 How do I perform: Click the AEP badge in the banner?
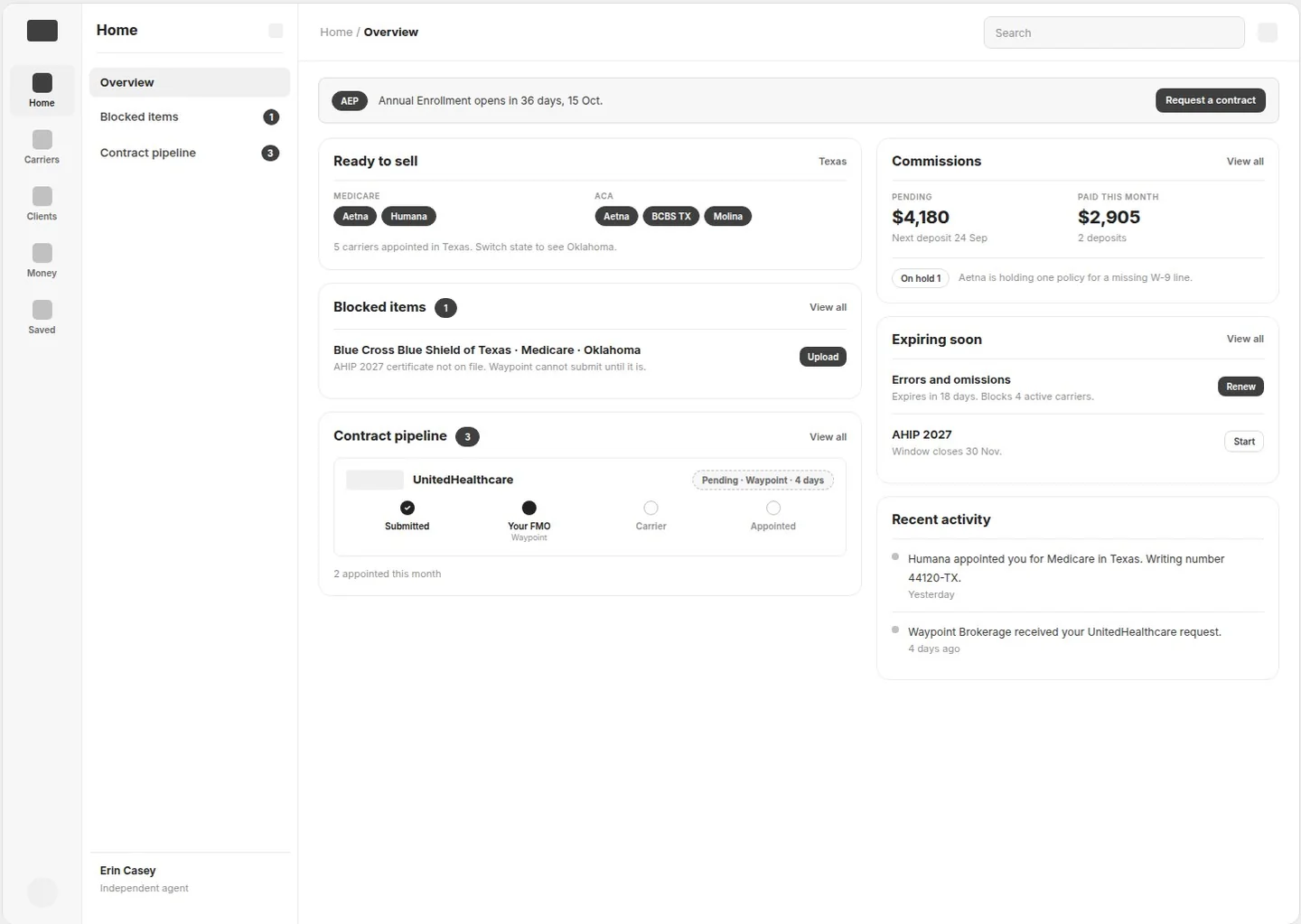(x=350, y=100)
